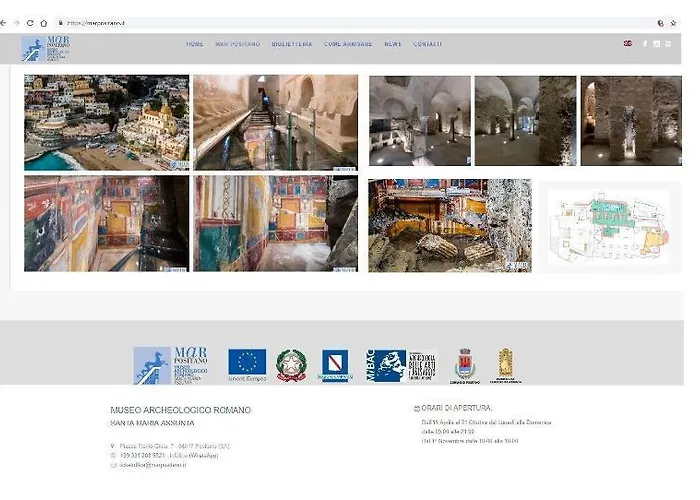The image size is (700, 500).
Task: Reload the page with refresh icon
Action: tap(29, 22)
